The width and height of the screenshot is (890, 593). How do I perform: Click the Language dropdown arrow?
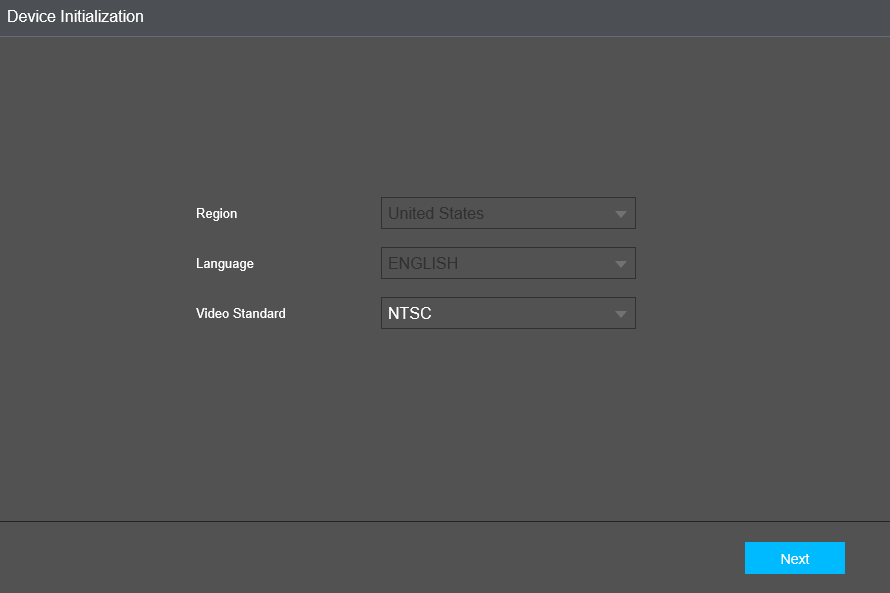[x=622, y=263]
